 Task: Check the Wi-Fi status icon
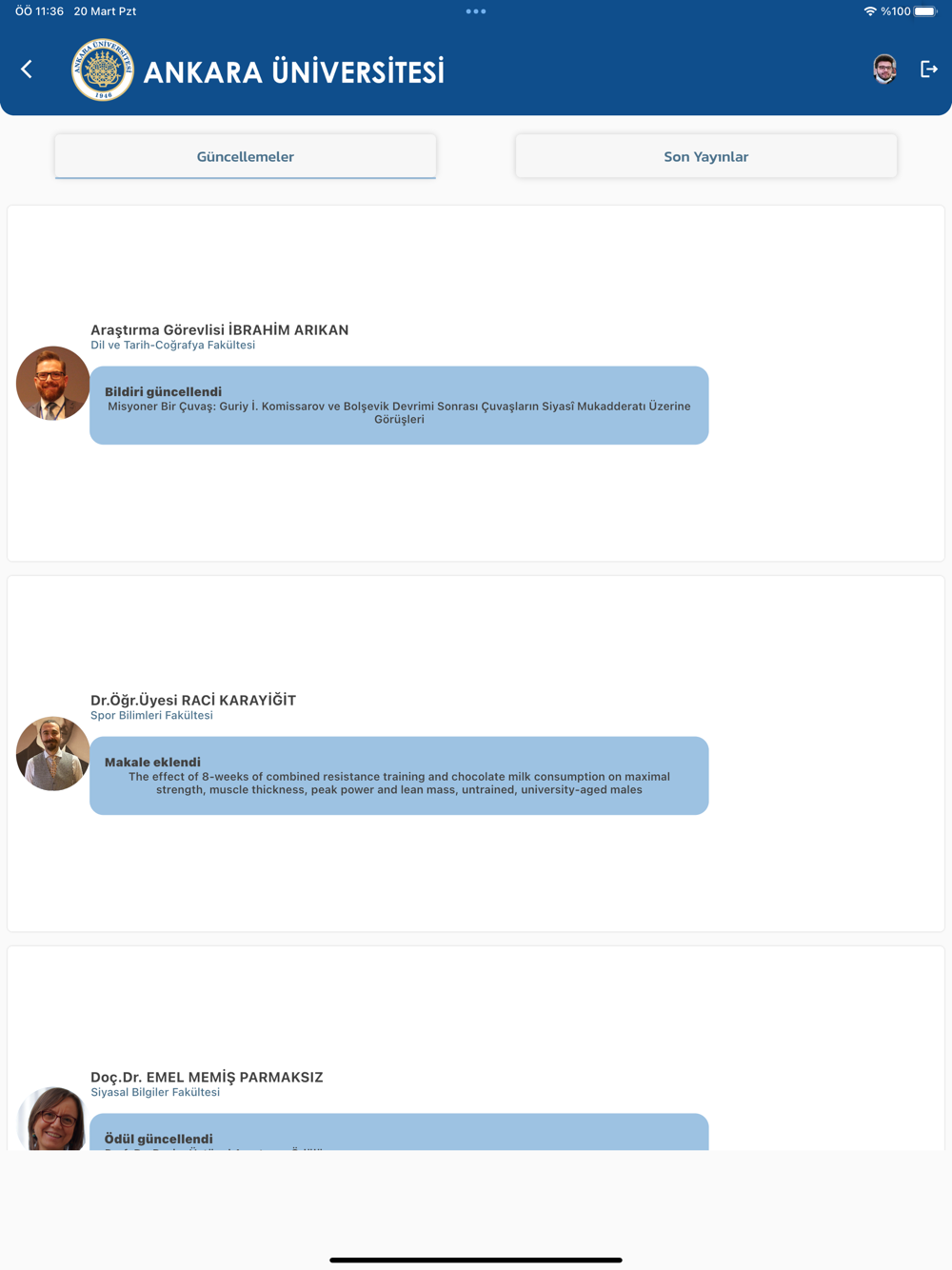pos(869,11)
